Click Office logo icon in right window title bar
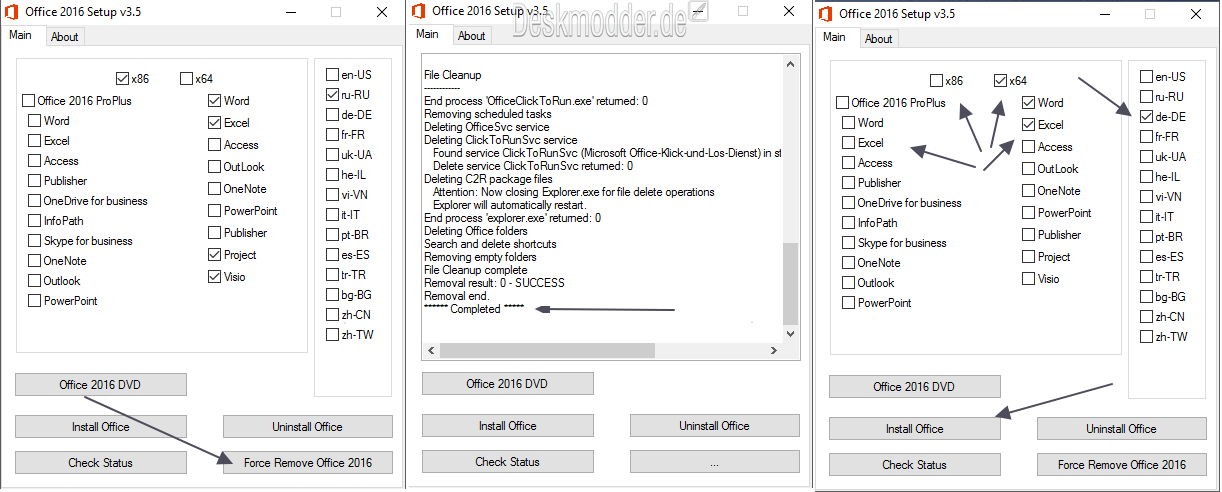The width and height of the screenshot is (1222, 492). coord(826,14)
